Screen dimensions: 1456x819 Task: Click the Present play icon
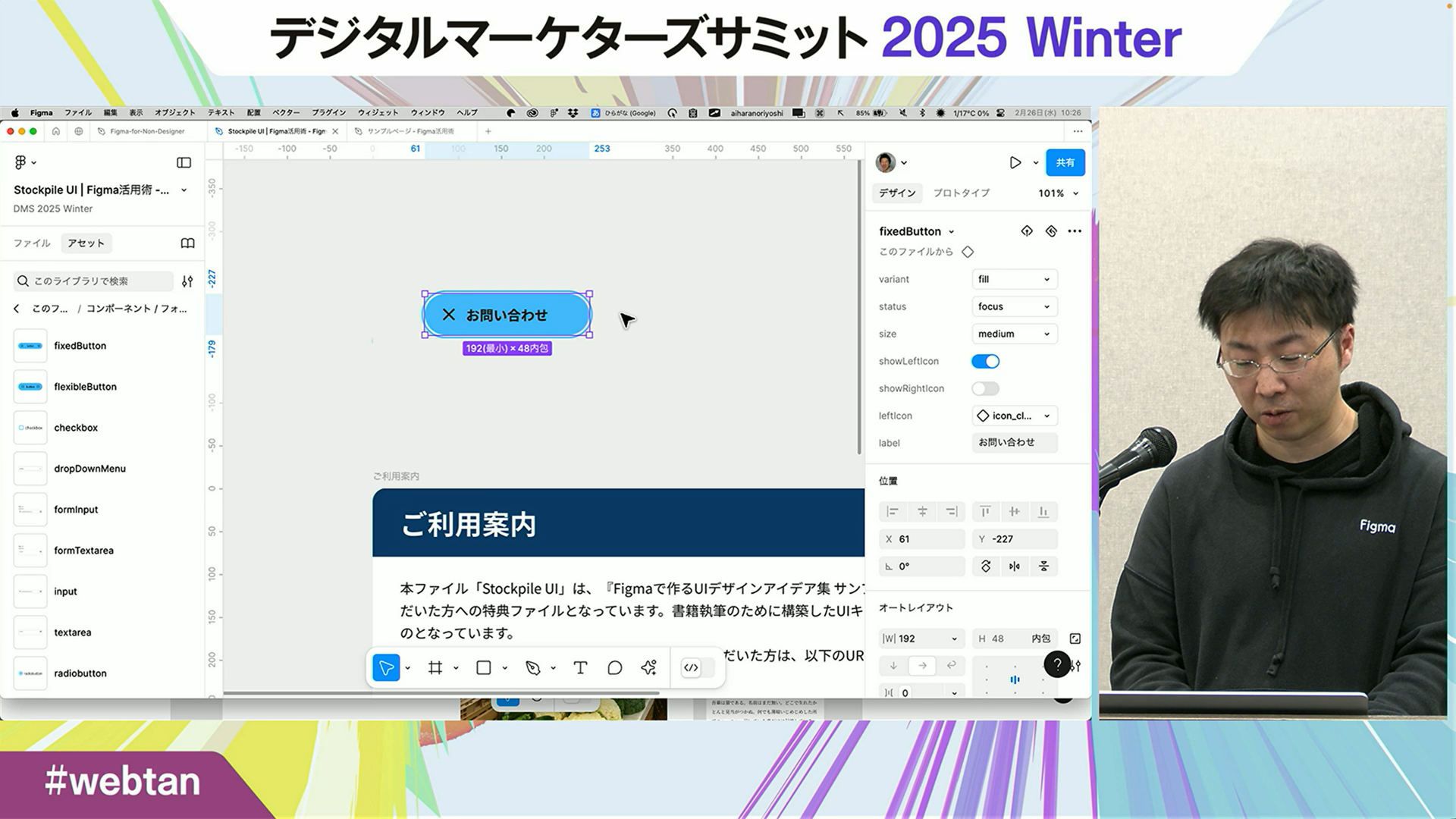point(1015,162)
